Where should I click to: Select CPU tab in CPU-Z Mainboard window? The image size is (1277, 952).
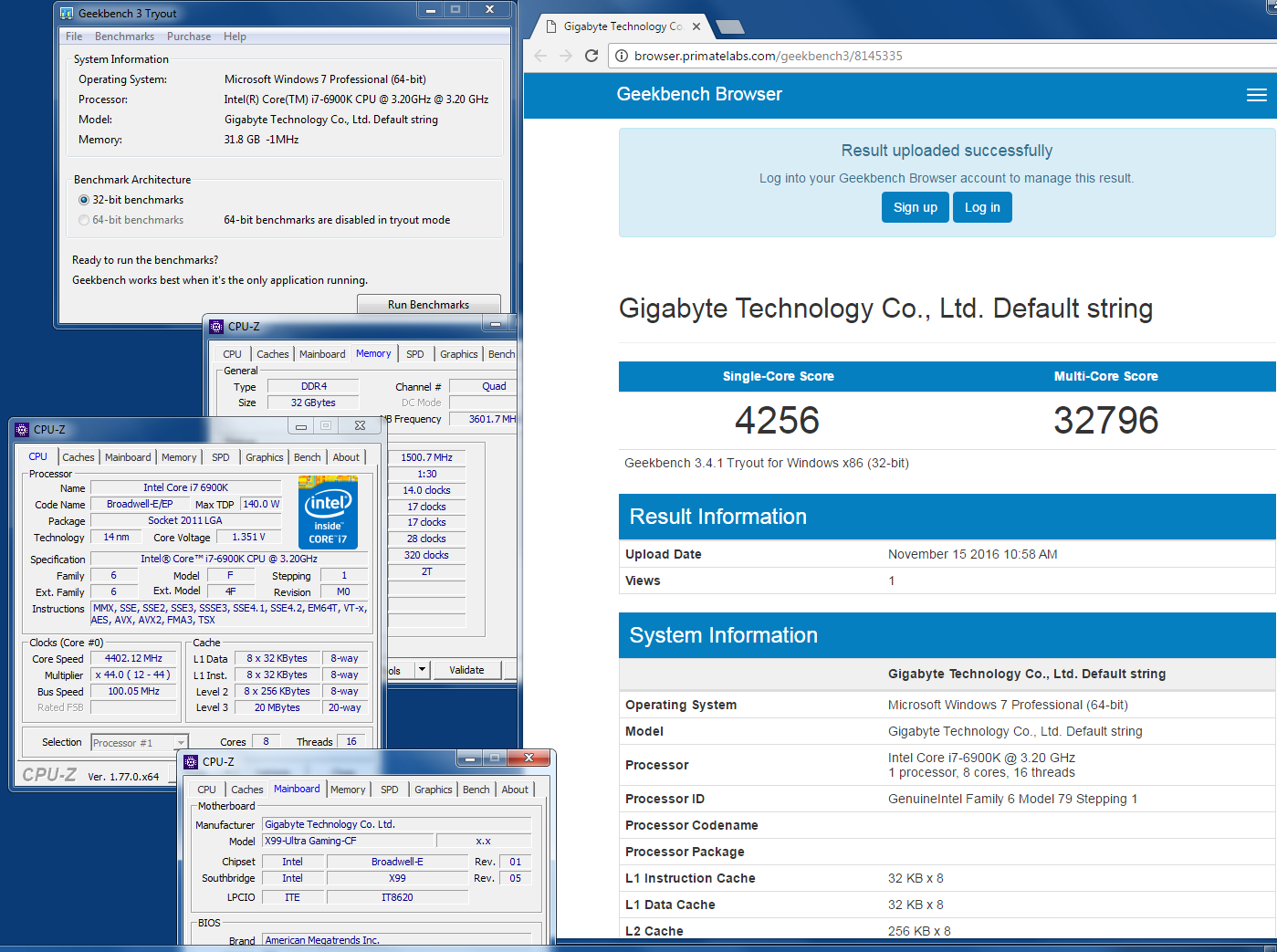coord(207,790)
